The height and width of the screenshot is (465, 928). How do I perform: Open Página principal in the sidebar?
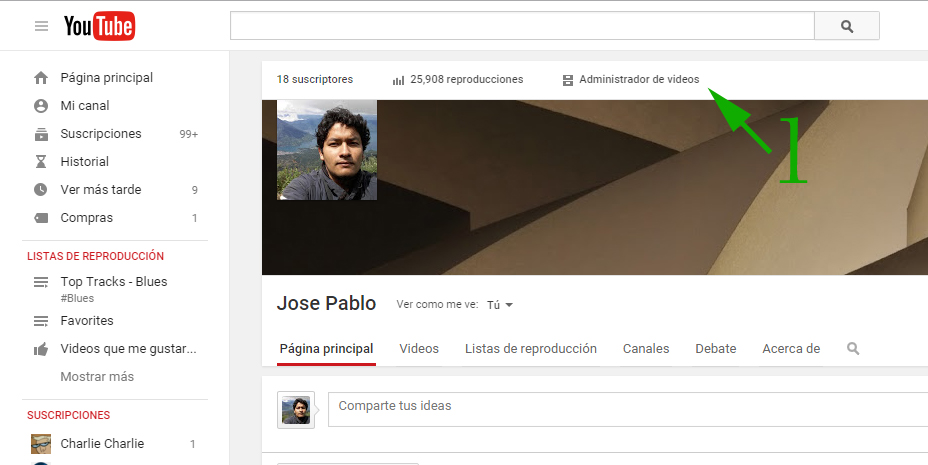click(x=107, y=78)
